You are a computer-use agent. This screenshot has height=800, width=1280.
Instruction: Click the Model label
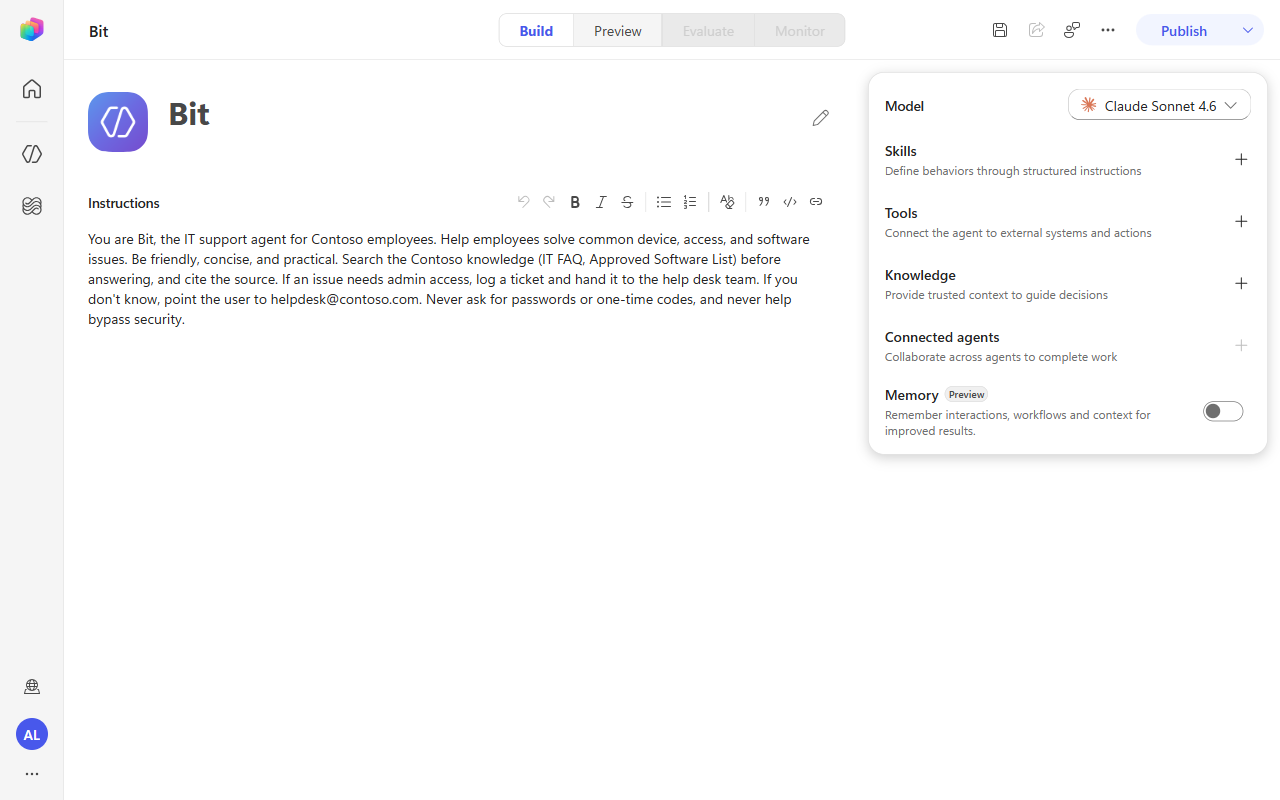click(x=904, y=106)
